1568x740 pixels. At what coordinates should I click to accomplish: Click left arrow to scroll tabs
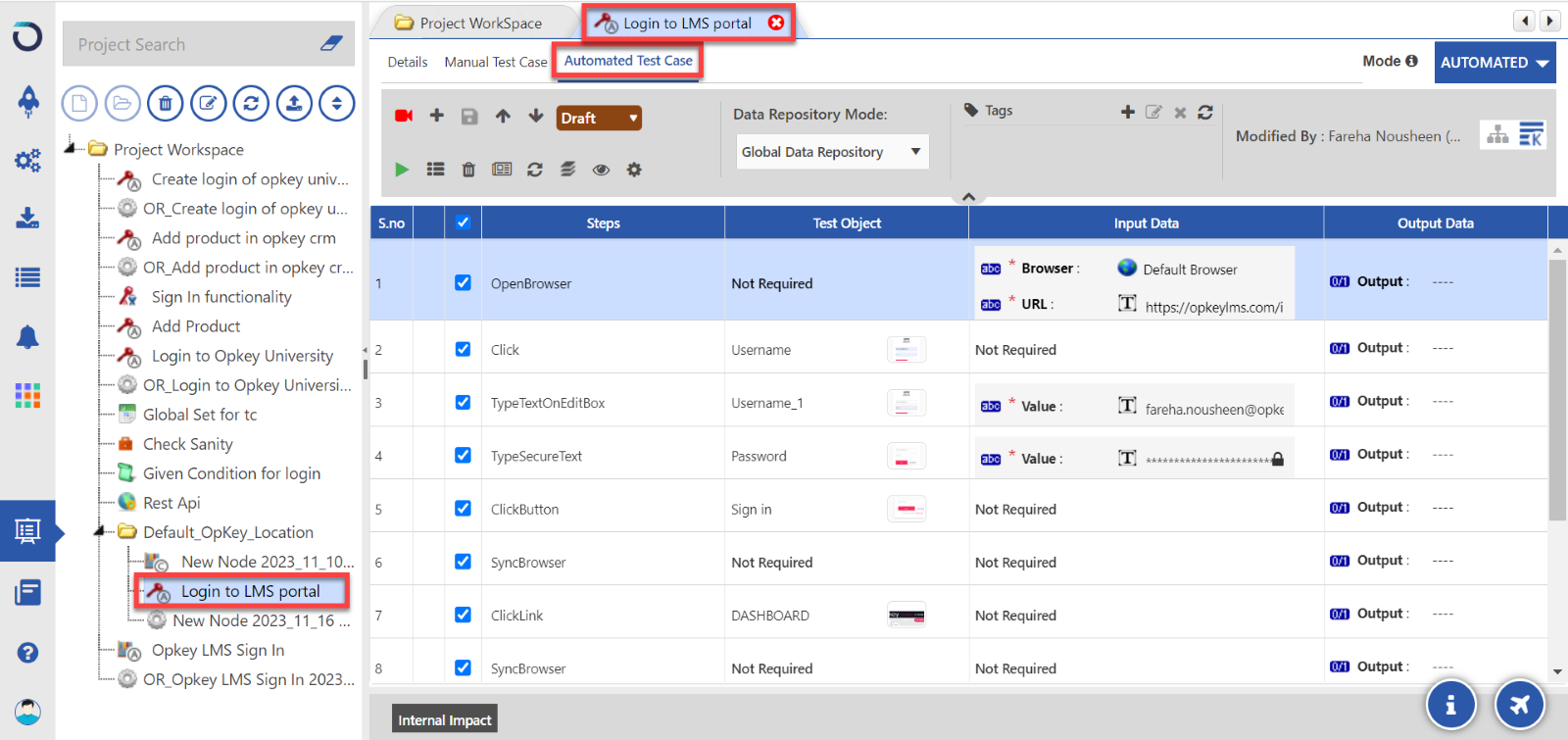pos(1524,21)
